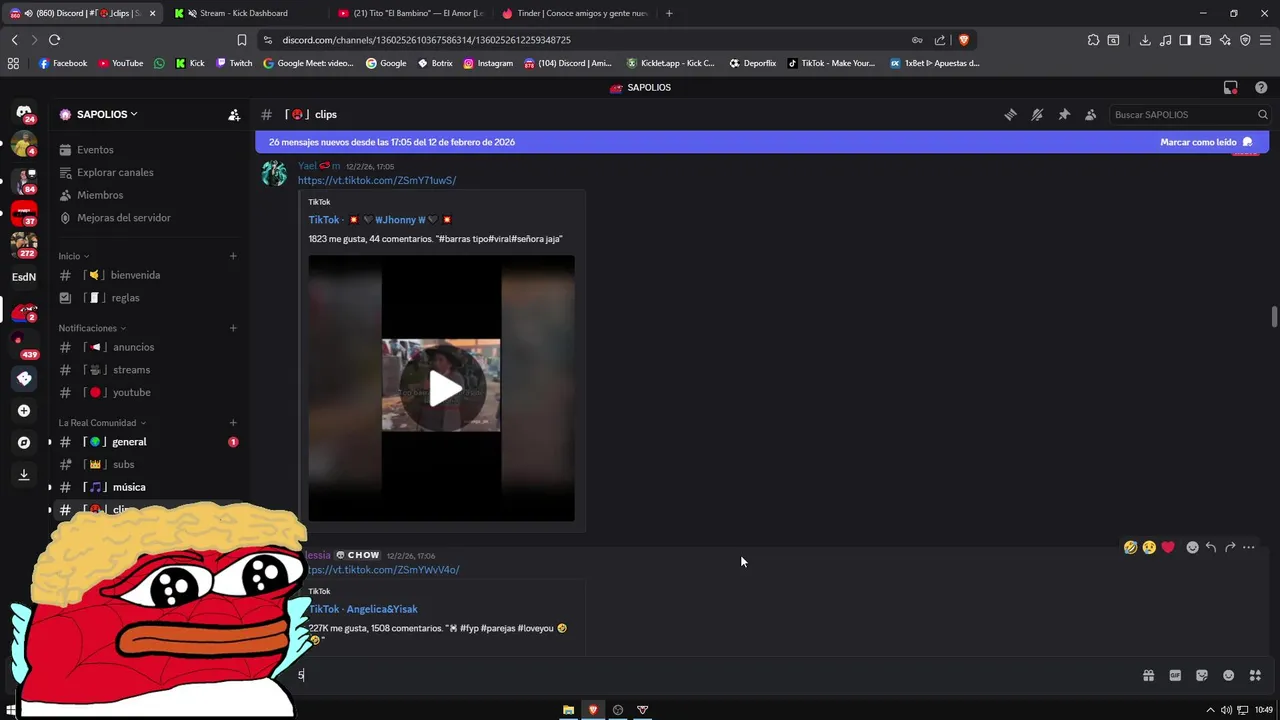Create channel in Inicio category
The image size is (1280, 720).
point(233,256)
